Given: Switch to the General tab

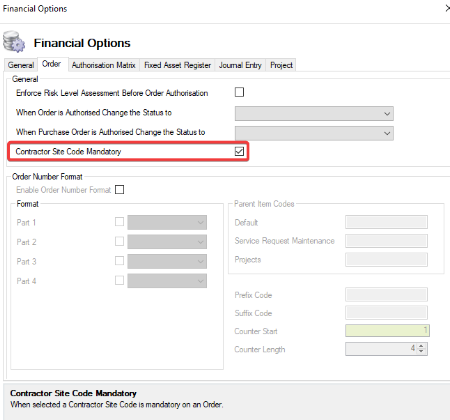Looking at the screenshot, I should pos(21,65).
